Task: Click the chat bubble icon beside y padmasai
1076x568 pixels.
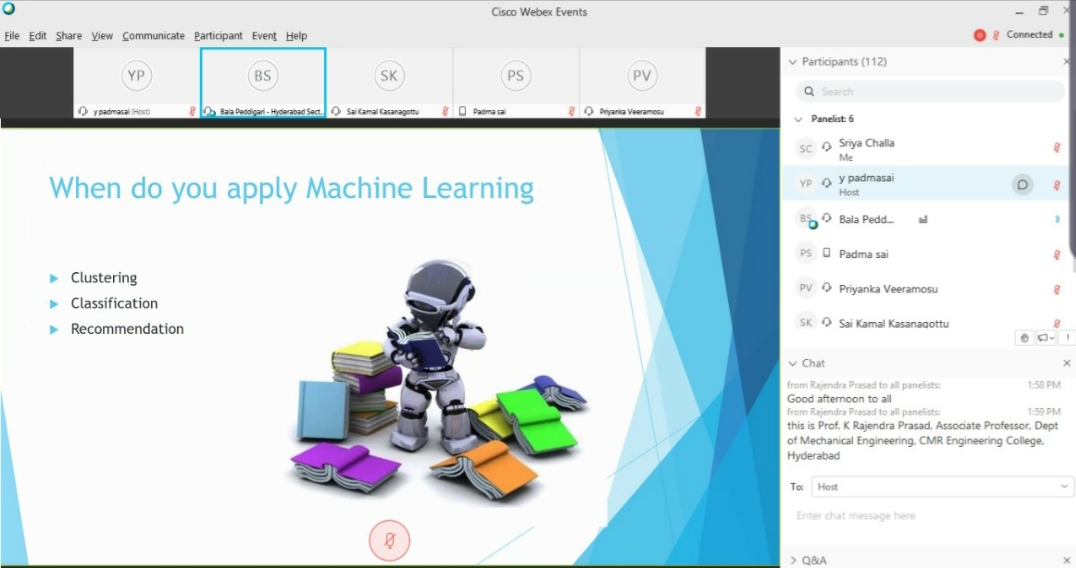Action: (1022, 184)
